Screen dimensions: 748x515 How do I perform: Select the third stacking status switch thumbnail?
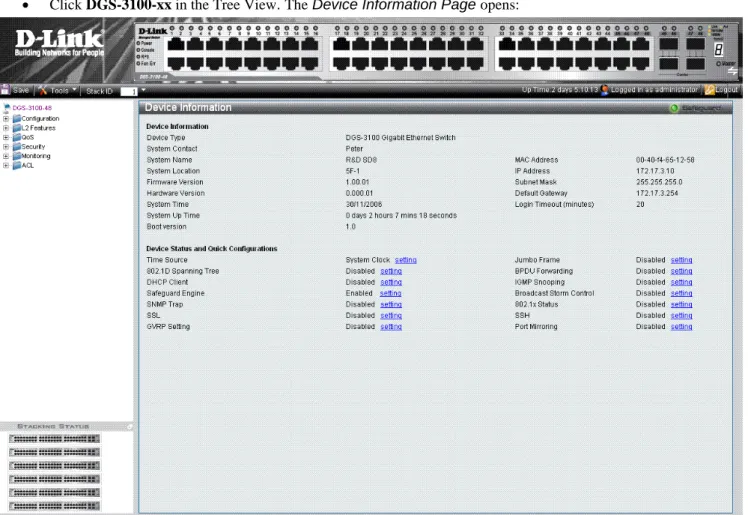[54, 465]
